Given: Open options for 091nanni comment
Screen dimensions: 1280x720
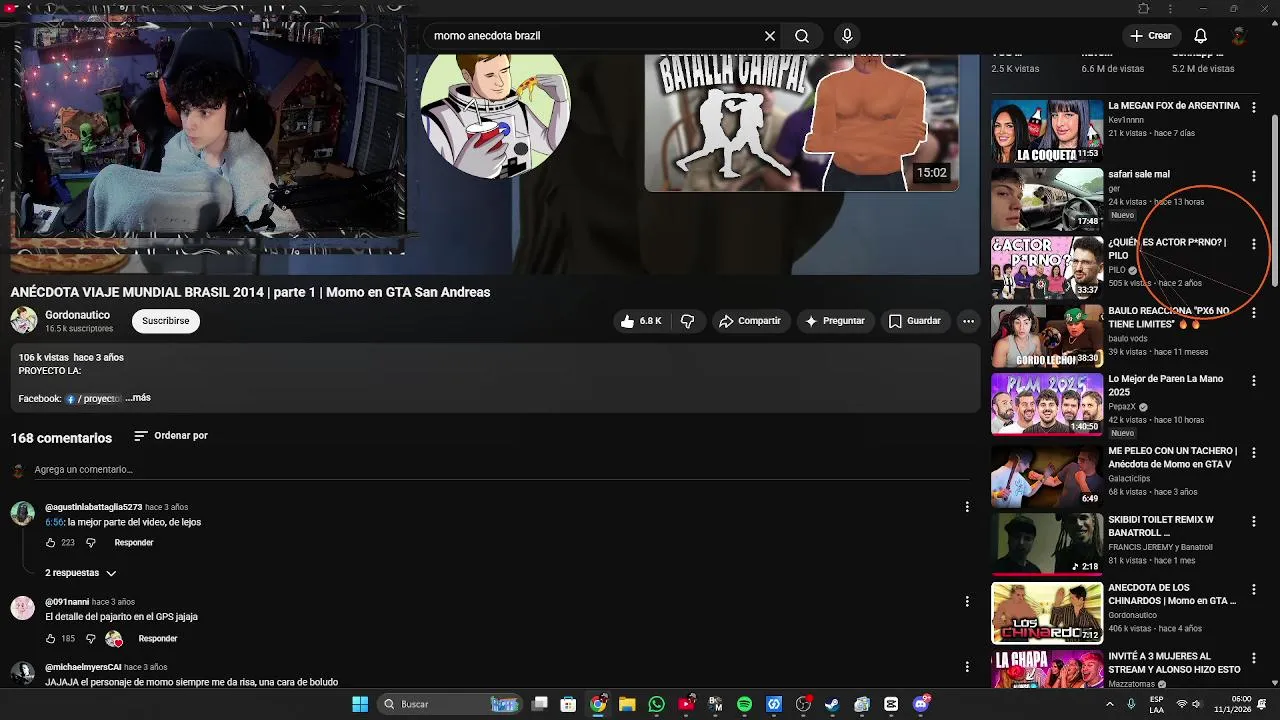Looking at the screenshot, I should (967, 601).
